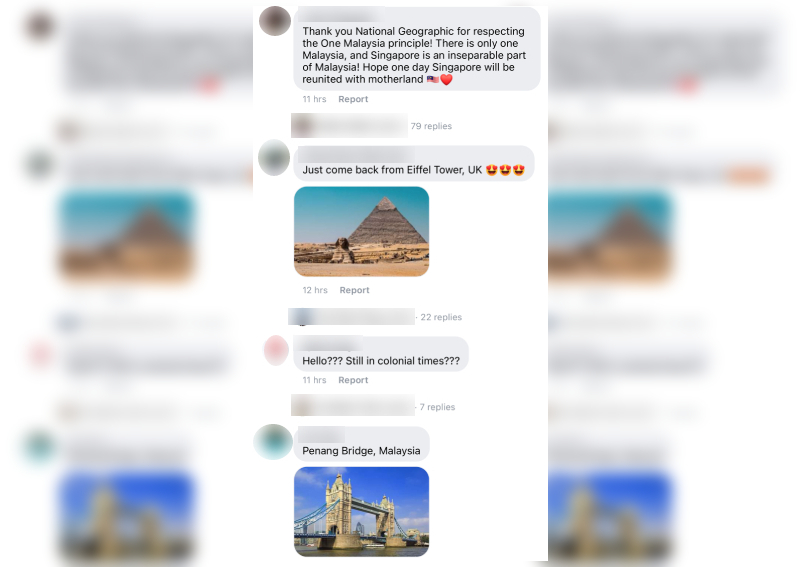
Task: Click the heart-eyes emojis after Eiffel Tower, UK
Action: point(505,170)
